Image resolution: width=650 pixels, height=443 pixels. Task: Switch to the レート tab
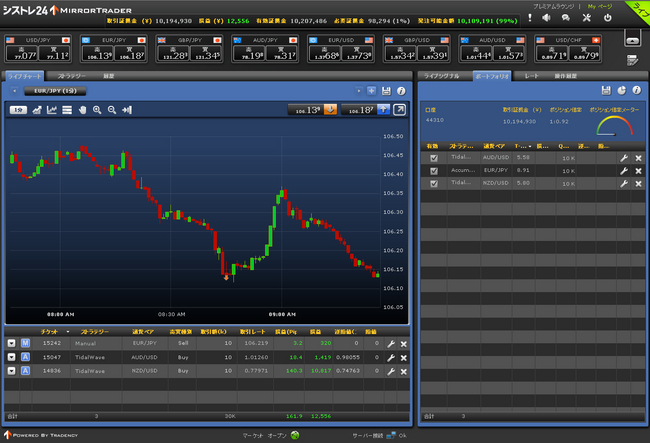tap(532, 75)
